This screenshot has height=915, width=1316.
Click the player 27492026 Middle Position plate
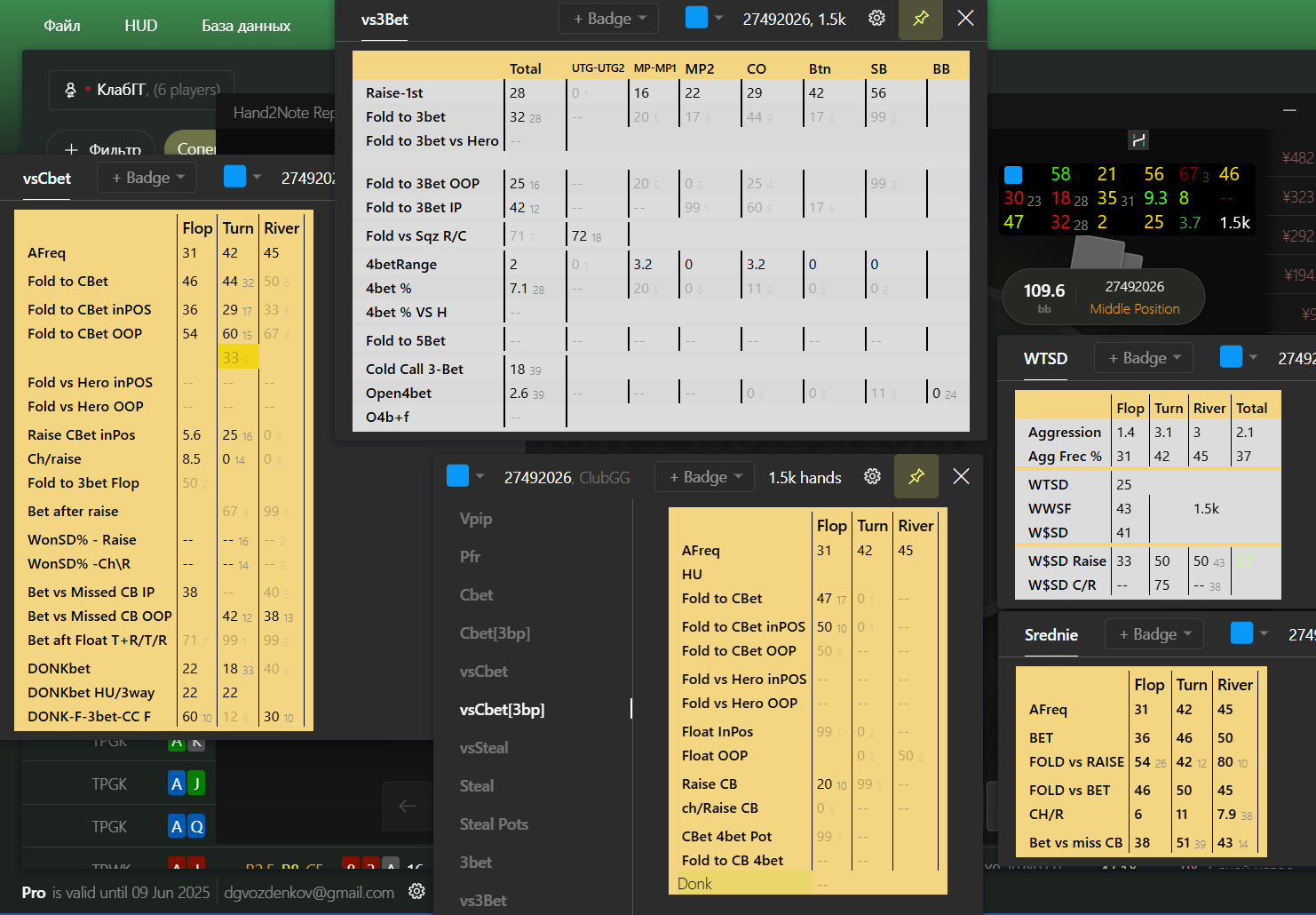(x=1104, y=297)
